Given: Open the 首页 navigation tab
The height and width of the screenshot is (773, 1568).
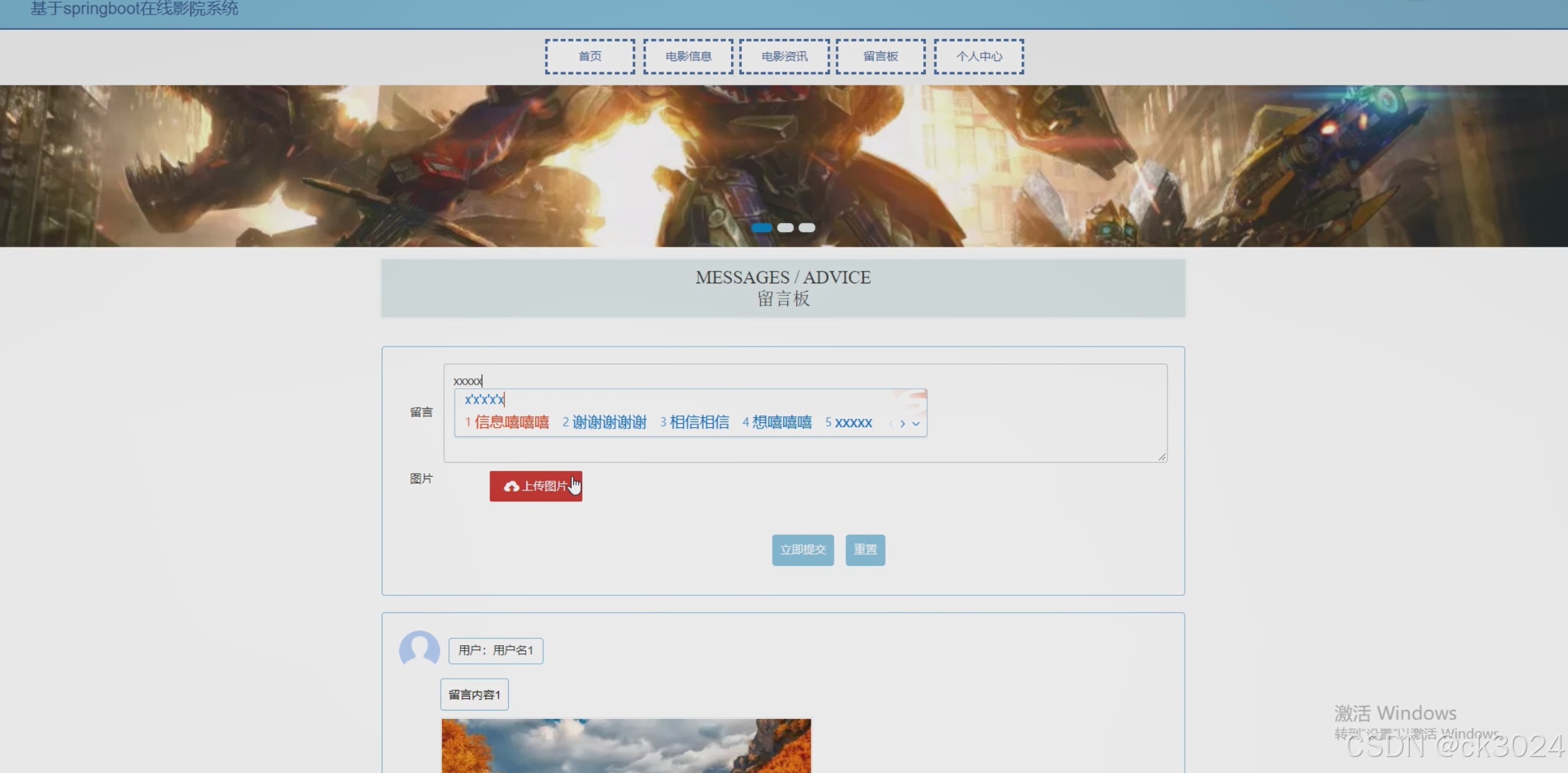Looking at the screenshot, I should pyautogui.click(x=589, y=56).
